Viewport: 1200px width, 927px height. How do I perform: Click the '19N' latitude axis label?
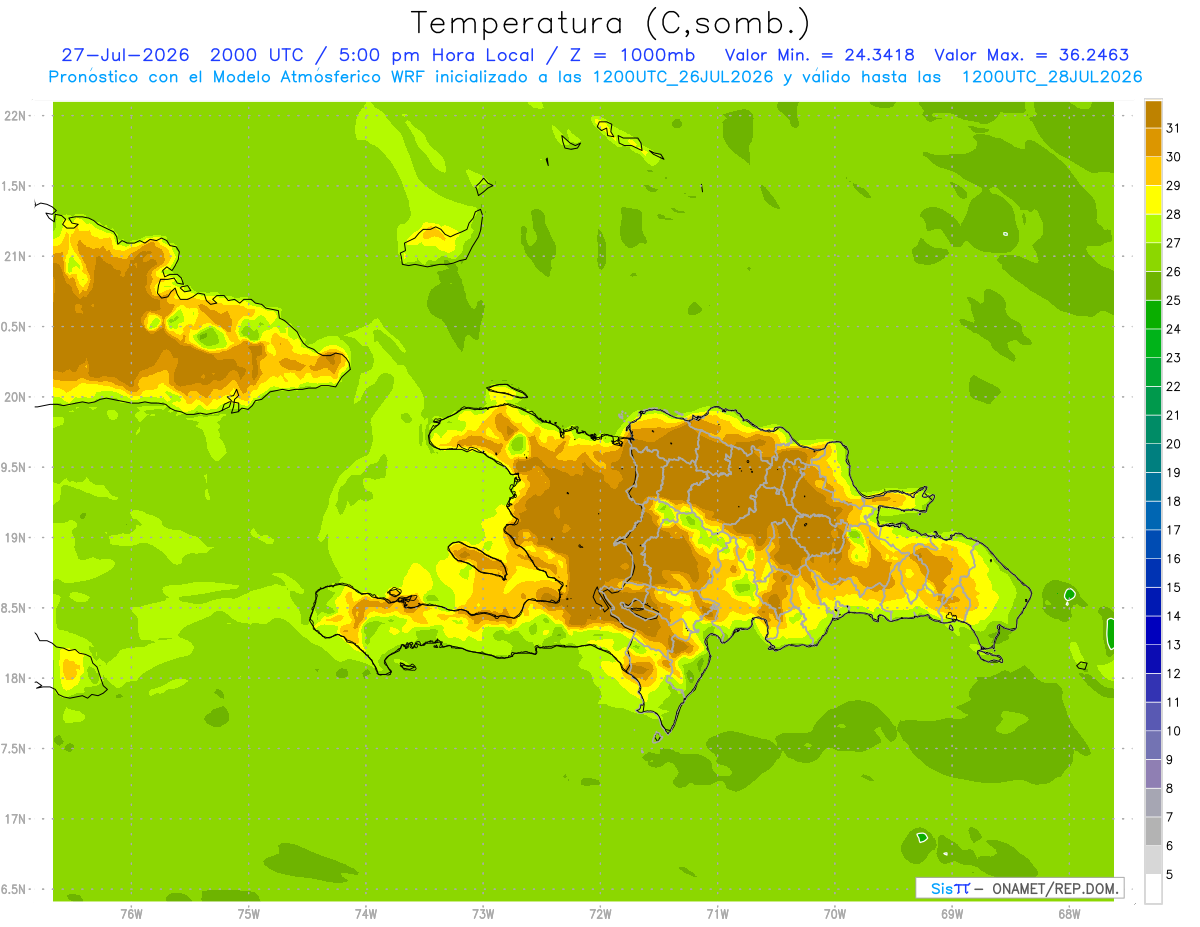coord(14,538)
